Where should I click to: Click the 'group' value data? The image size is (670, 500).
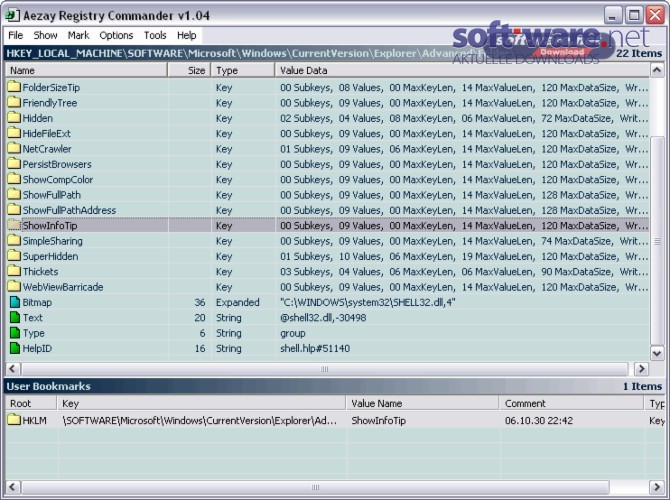coord(293,333)
